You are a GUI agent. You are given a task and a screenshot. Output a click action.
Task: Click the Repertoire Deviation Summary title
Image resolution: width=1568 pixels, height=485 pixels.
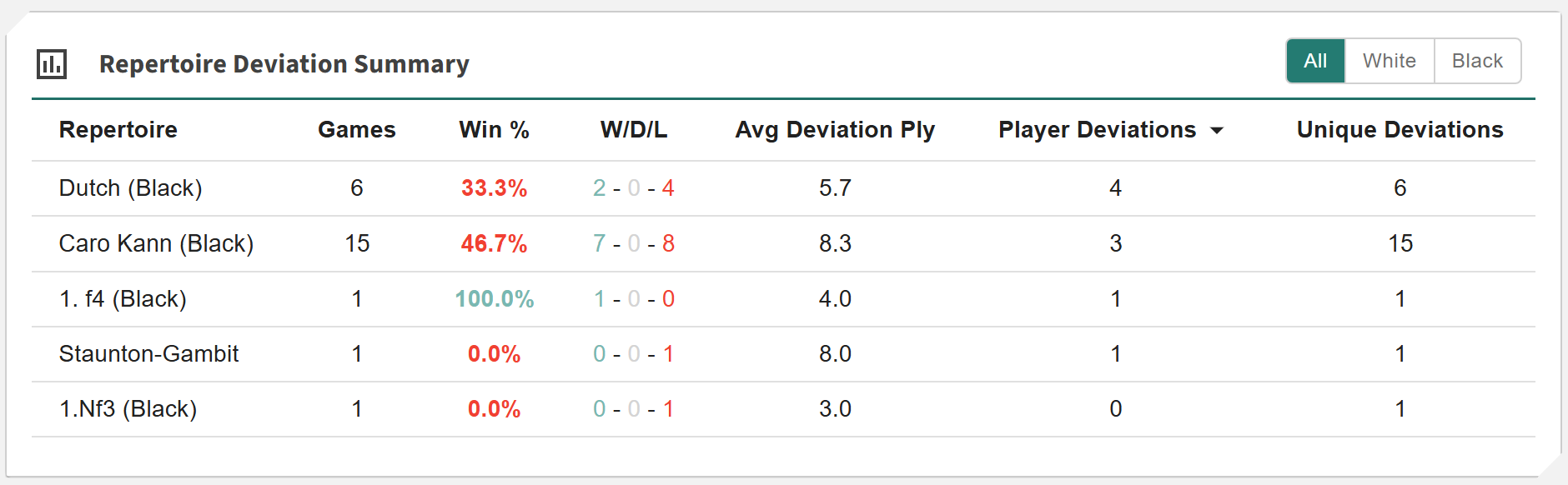click(x=284, y=64)
